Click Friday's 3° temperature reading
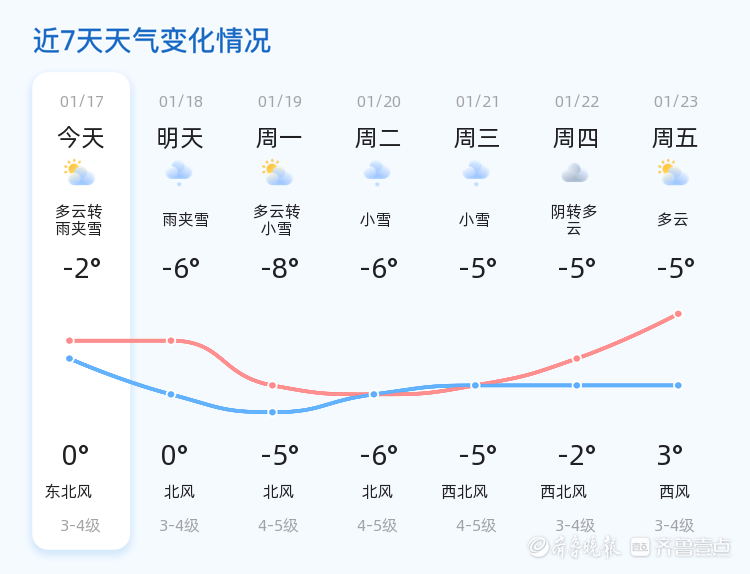 point(670,456)
